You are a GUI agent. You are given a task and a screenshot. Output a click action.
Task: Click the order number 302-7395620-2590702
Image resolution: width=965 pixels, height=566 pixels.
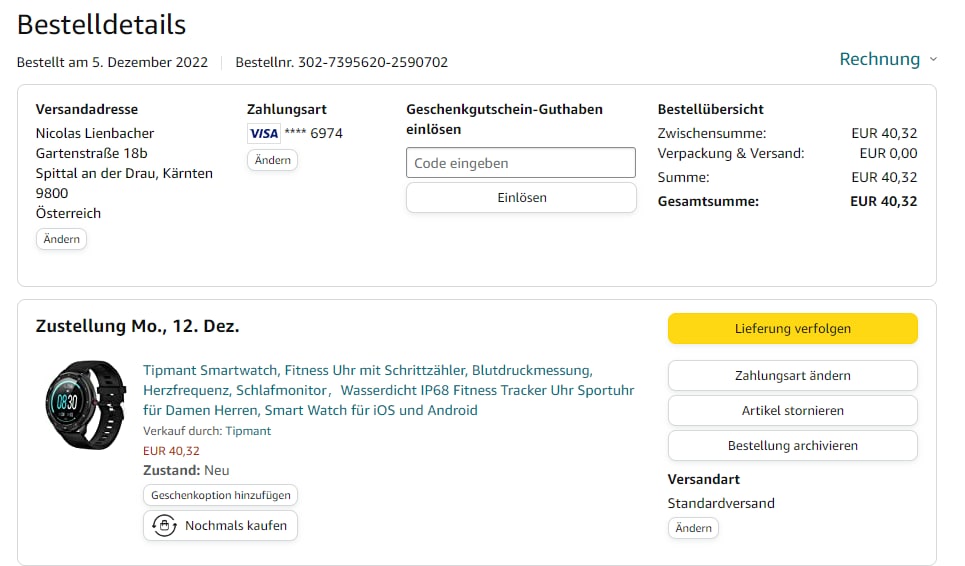[x=373, y=62]
